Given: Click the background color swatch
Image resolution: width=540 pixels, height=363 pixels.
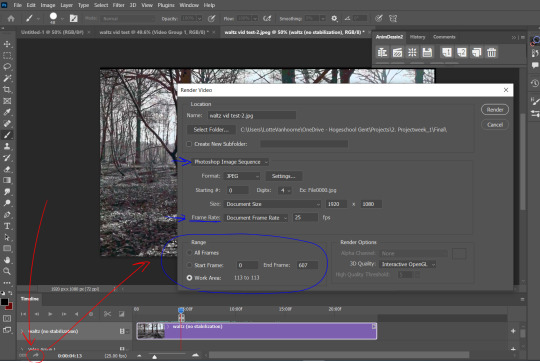Looking at the screenshot, I should pyautogui.click(x=10, y=306).
